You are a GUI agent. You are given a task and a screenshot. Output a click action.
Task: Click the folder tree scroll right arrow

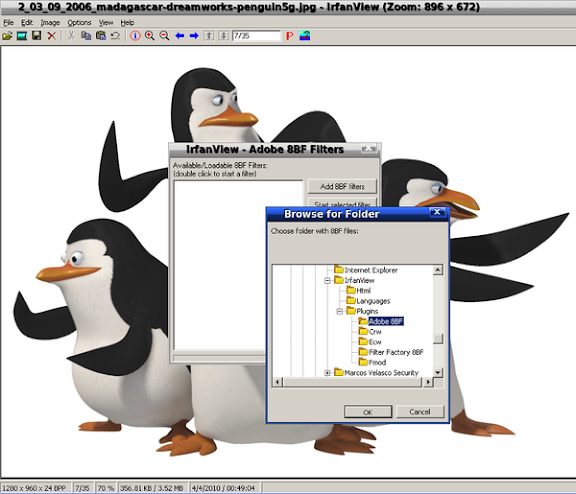(427, 382)
